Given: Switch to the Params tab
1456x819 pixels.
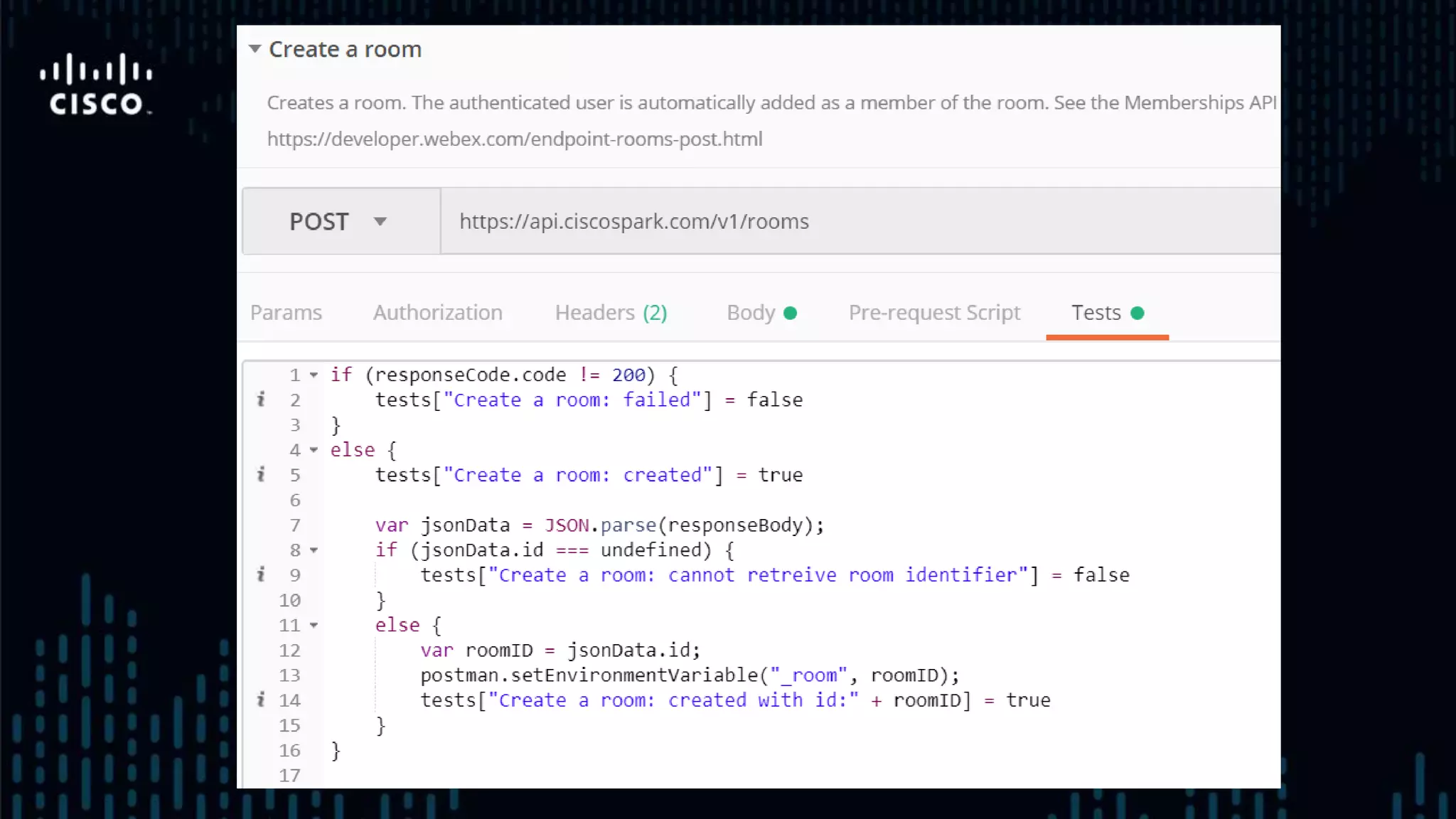Looking at the screenshot, I should (x=286, y=313).
